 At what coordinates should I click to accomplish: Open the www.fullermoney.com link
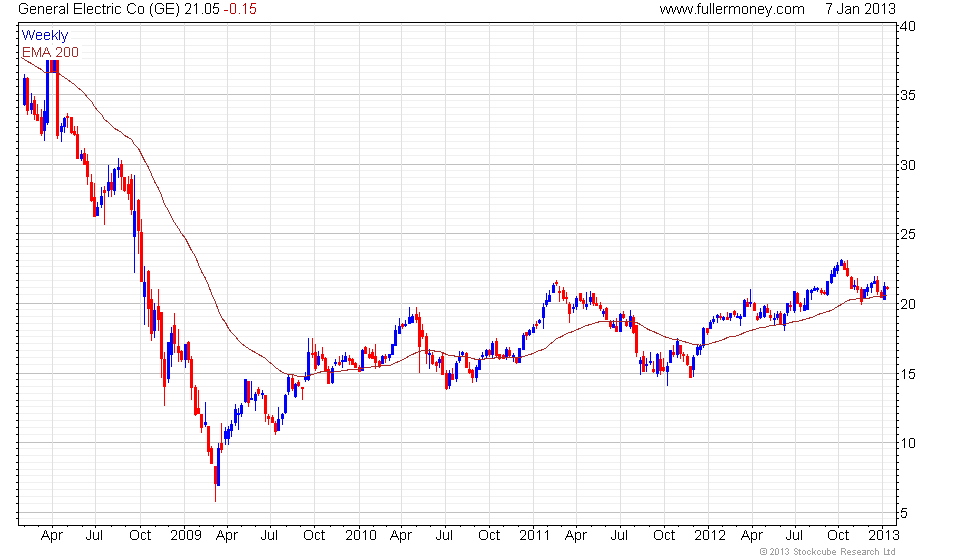pos(732,9)
